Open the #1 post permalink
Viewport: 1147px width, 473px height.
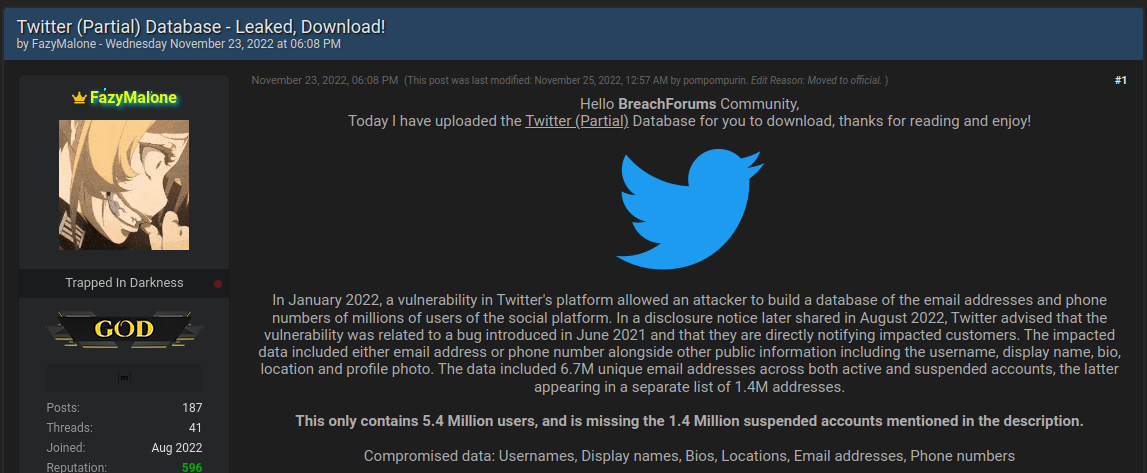click(x=1121, y=80)
